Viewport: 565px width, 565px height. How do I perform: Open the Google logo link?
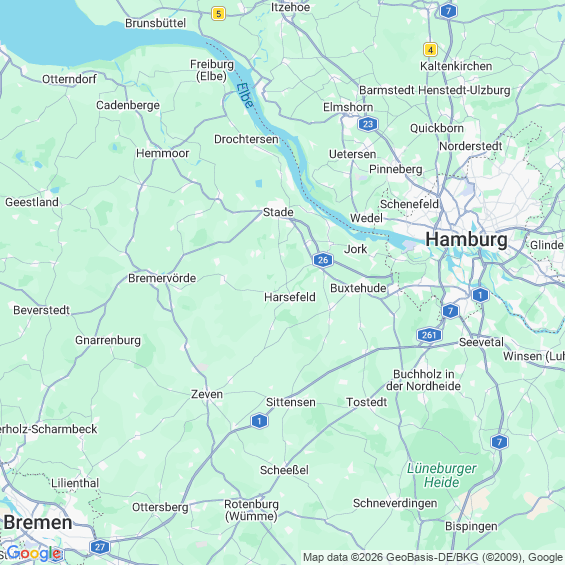coord(34,553)
